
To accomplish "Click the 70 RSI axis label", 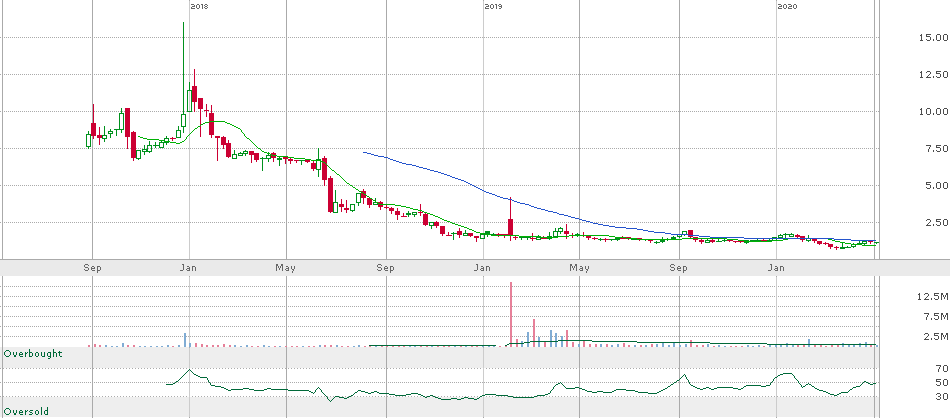I will pos(941,368).
